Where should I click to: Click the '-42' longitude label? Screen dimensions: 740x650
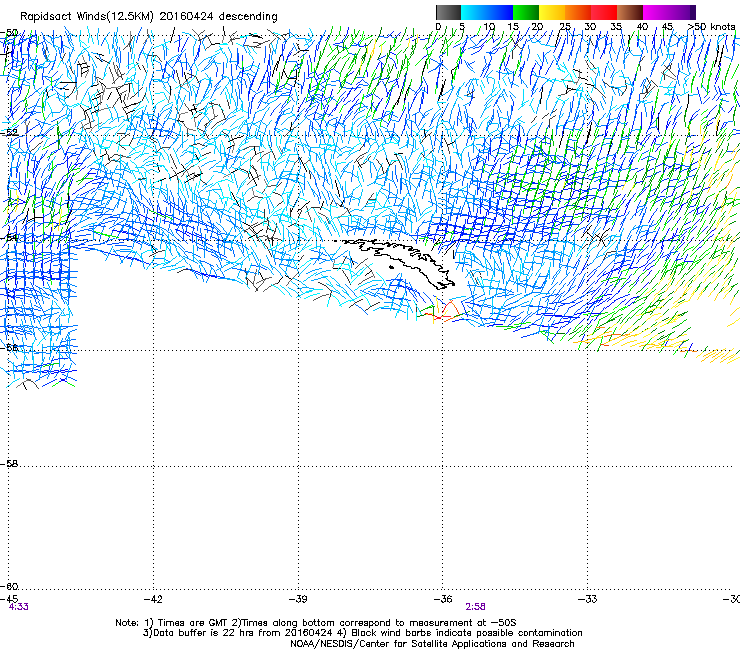tap(153, 599)
